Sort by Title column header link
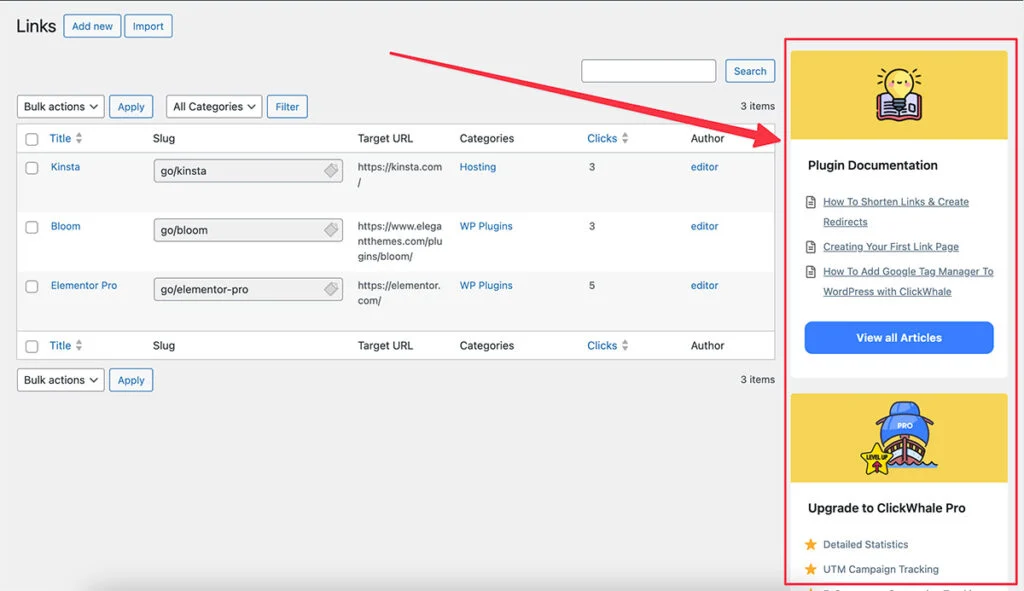The width and height of the screenshot is (1024, 591). (x=60, y=138)
